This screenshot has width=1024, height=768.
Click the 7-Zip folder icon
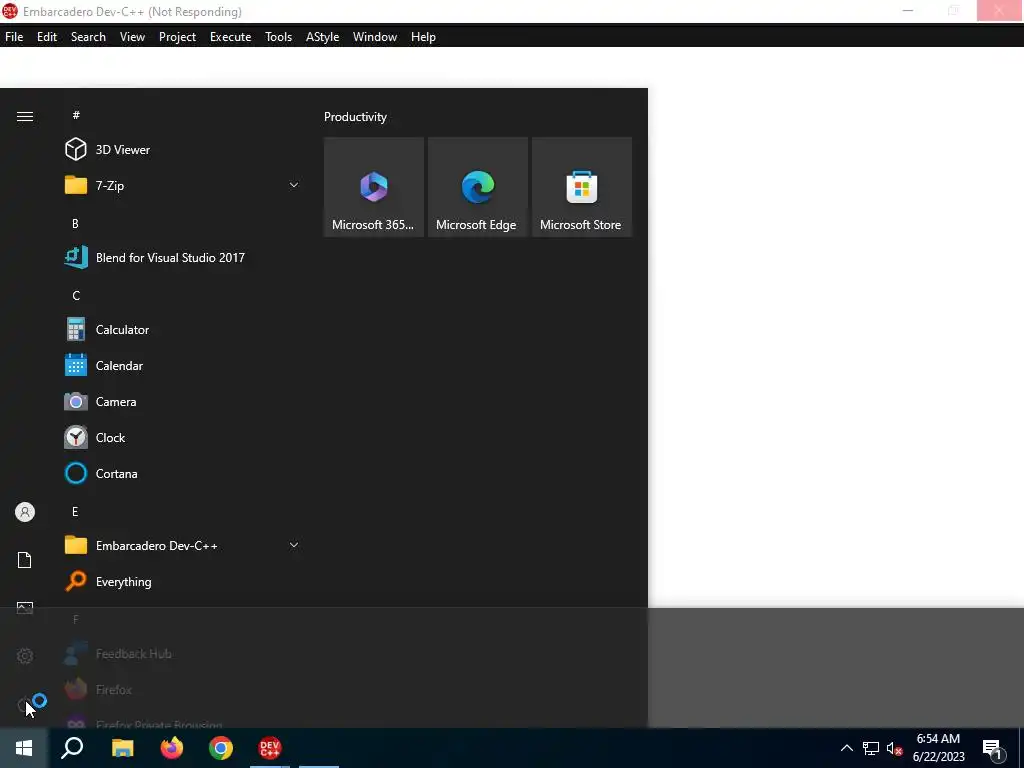76,185
